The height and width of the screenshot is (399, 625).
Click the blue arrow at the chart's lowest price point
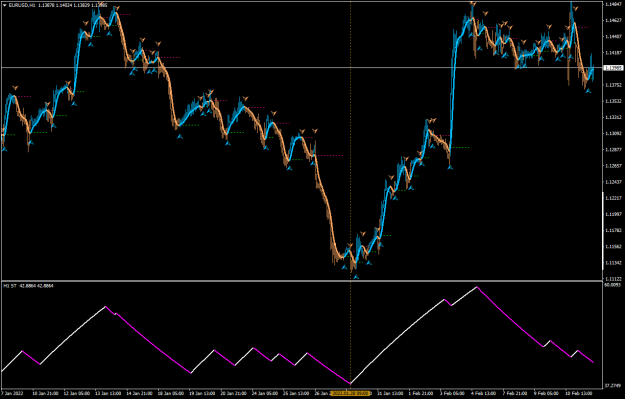point(356,276)
